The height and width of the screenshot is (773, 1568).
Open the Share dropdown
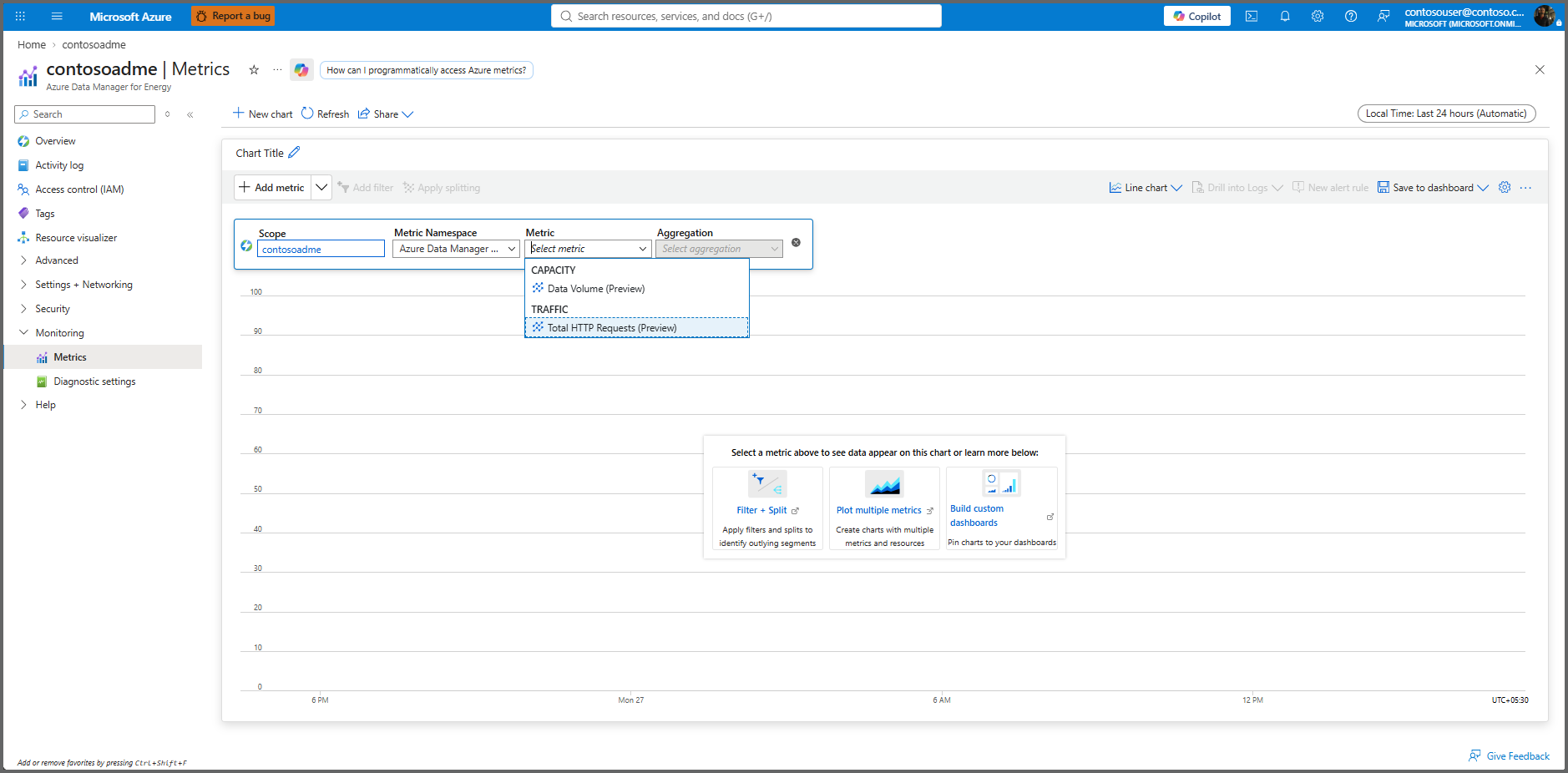[x=386, y=114]
